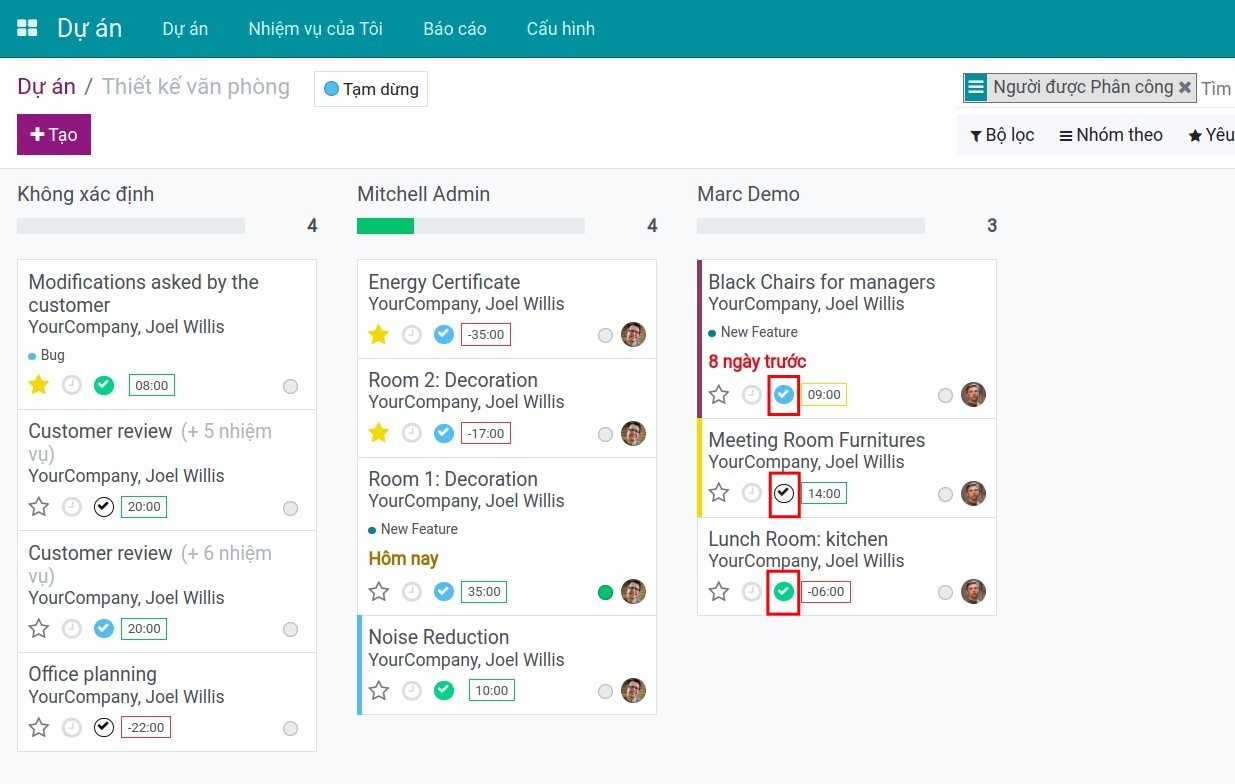Click the Tạo create button
This screenshot has height=784, width=1235.
(54, 135)
